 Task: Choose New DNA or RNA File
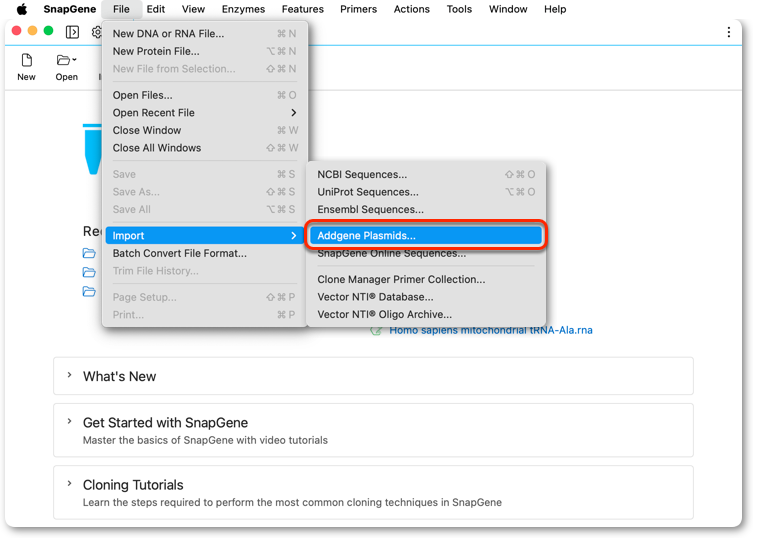tap(204, 33)
